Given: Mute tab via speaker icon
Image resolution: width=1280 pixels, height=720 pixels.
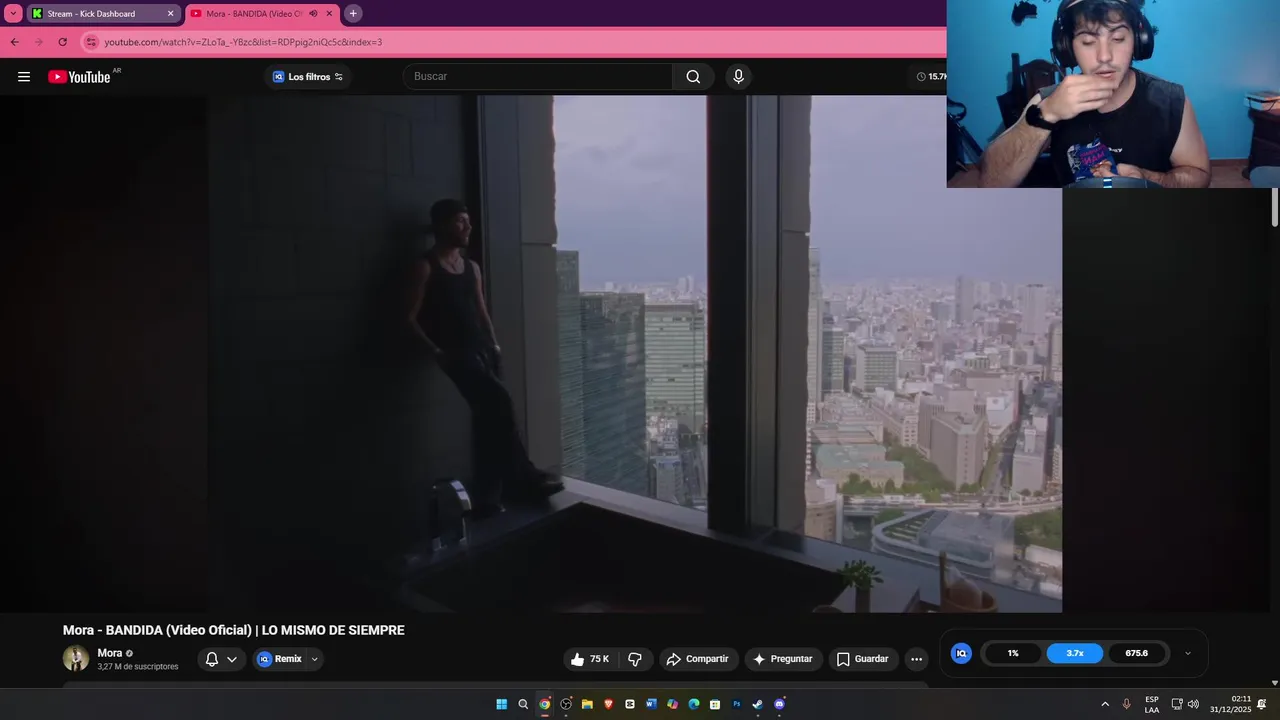Looking at the screenshot, I should click(313, 14).
